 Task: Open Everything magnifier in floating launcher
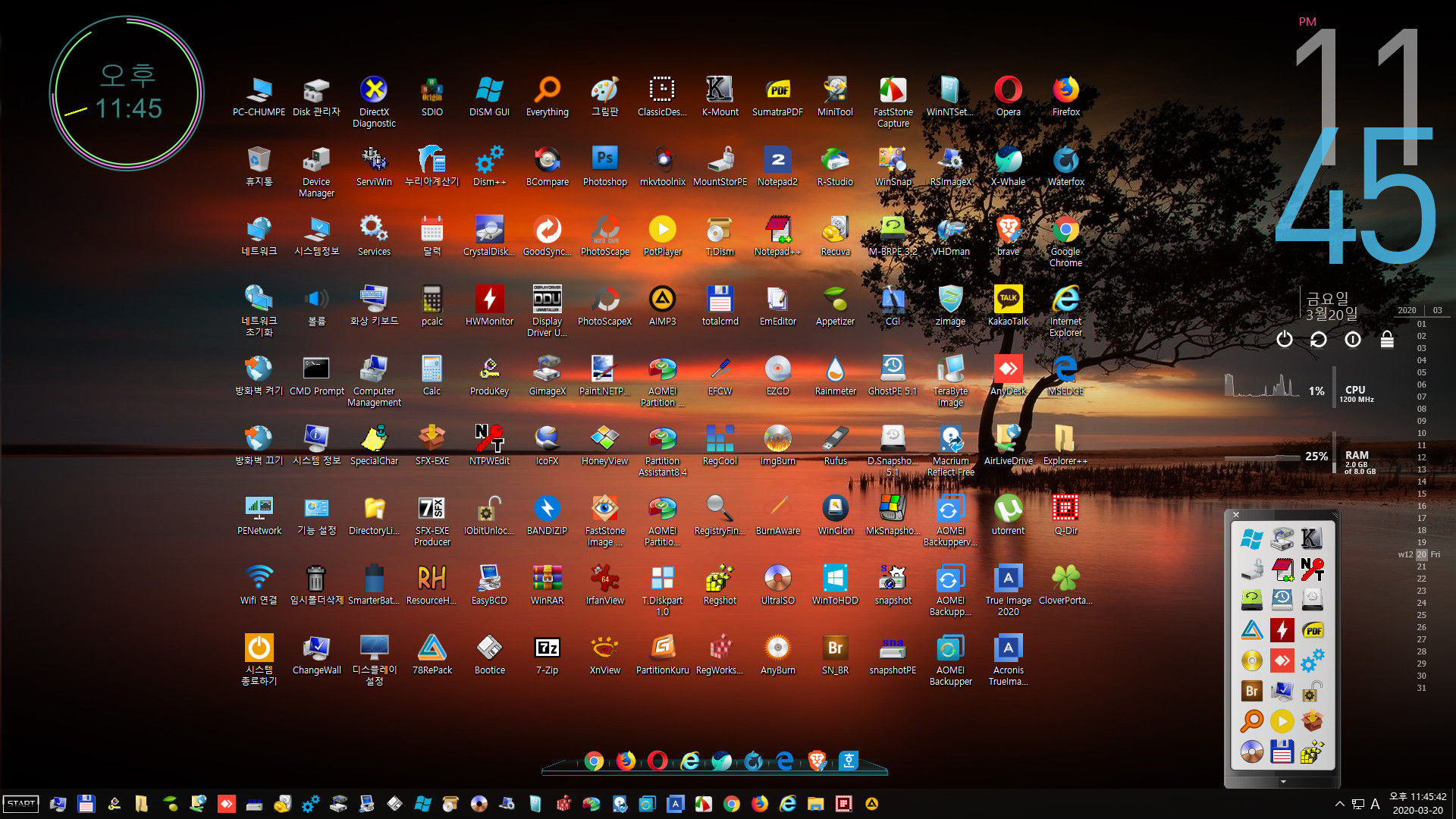[1251, 720]
